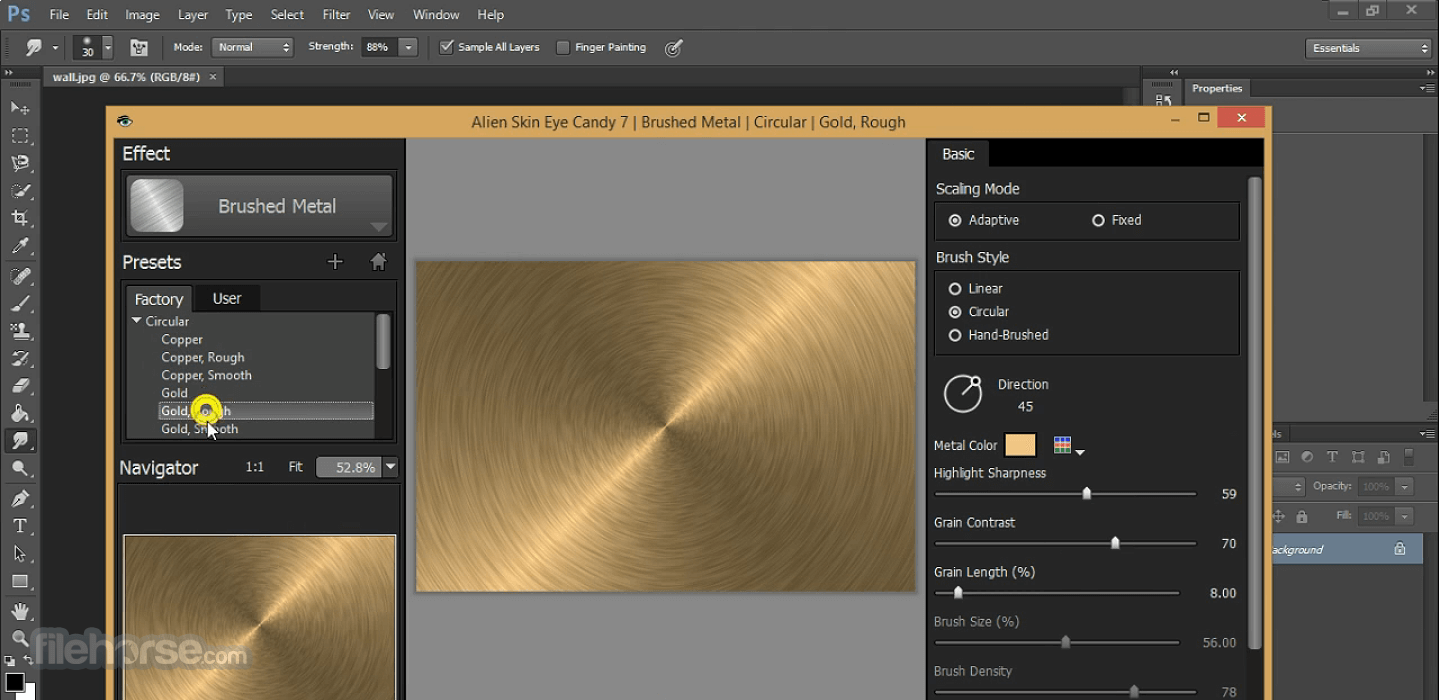Click the Metal Color swatch
Image resolution: width=1439 pixels, height=700 pixels.
tap(1020, 445)
